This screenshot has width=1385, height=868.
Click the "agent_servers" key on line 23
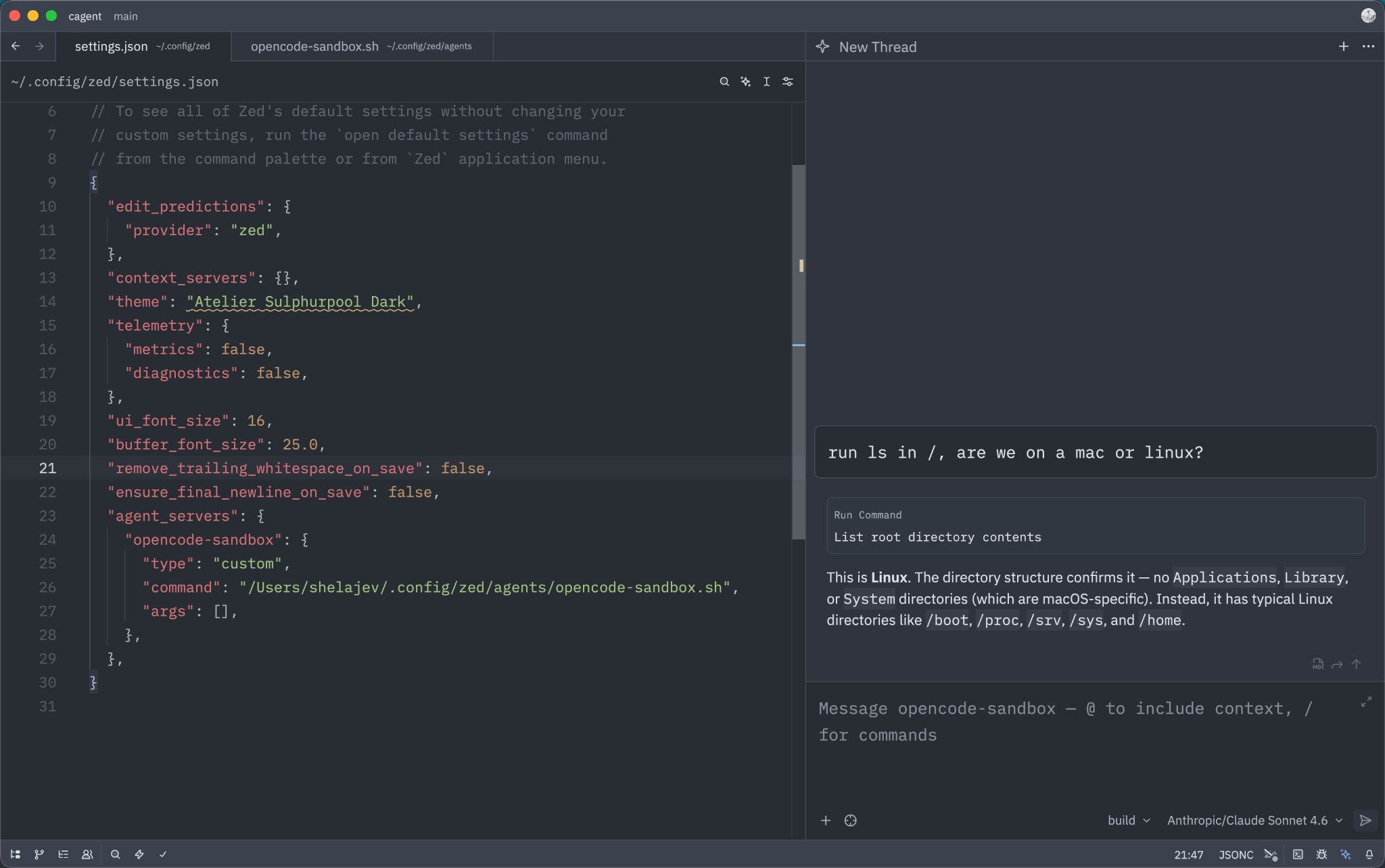point(172,516)
